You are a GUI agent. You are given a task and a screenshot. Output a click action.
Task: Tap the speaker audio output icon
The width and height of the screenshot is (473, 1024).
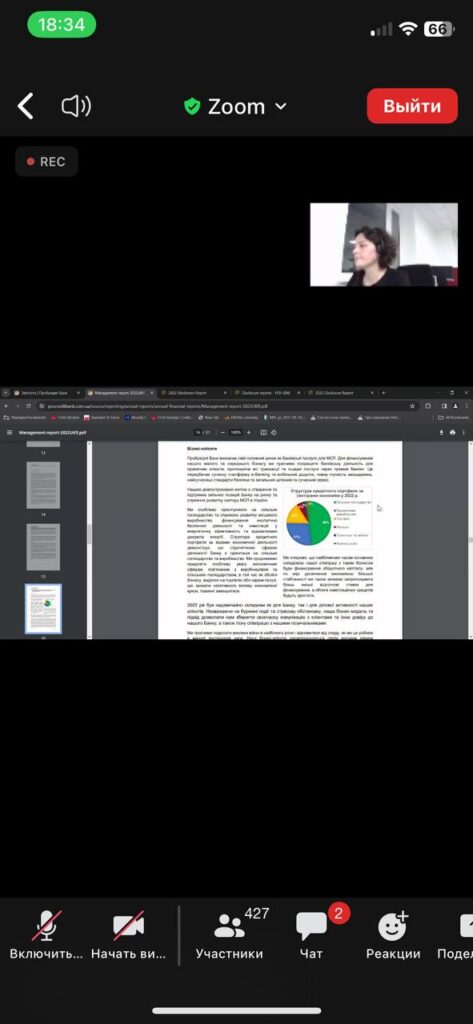[76, 106]
